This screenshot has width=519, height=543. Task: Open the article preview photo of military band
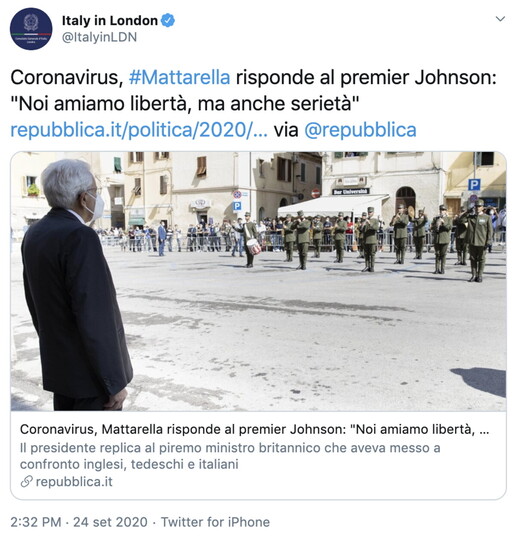258,281
